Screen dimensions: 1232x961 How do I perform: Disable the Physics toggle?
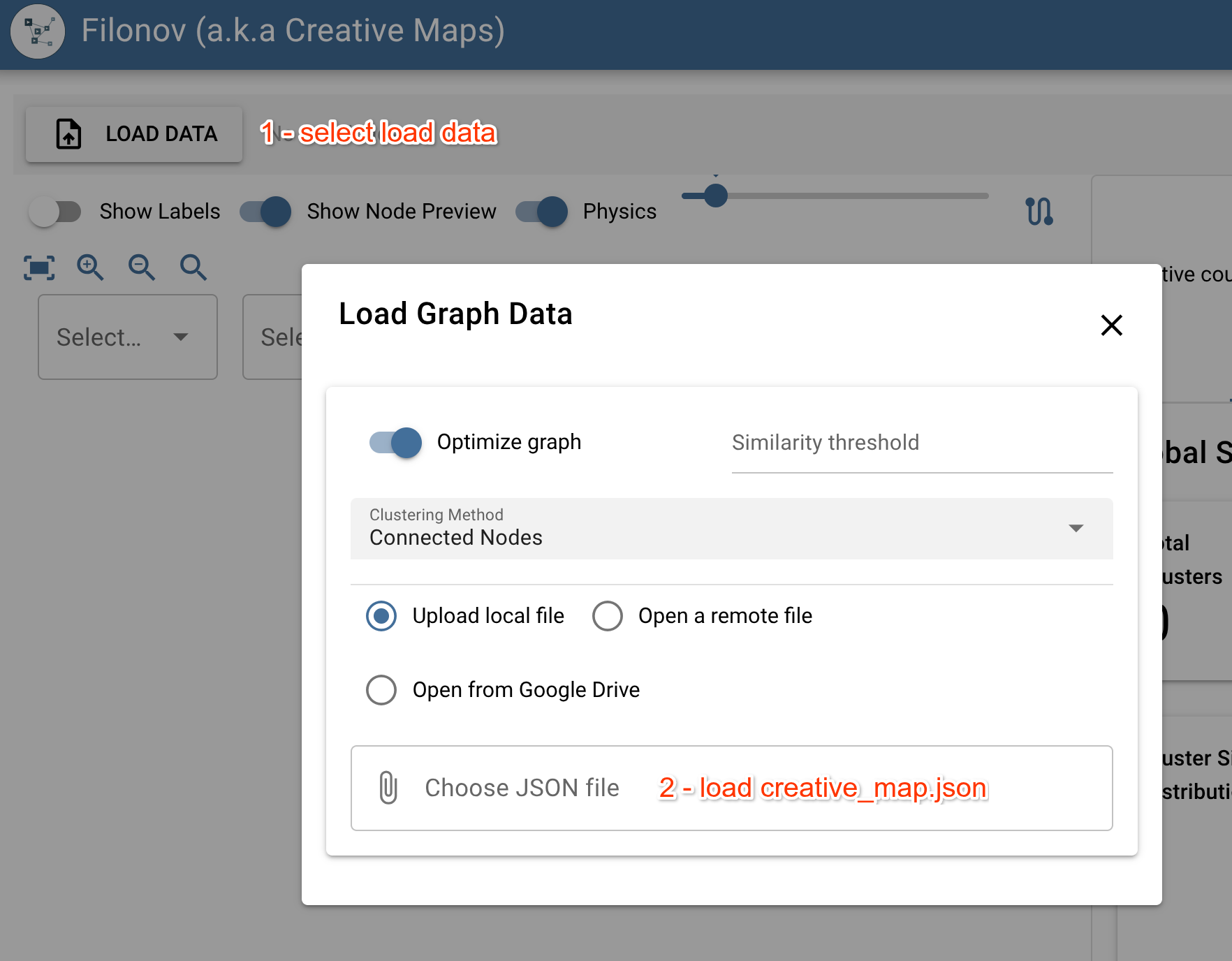tap(542, 212)
